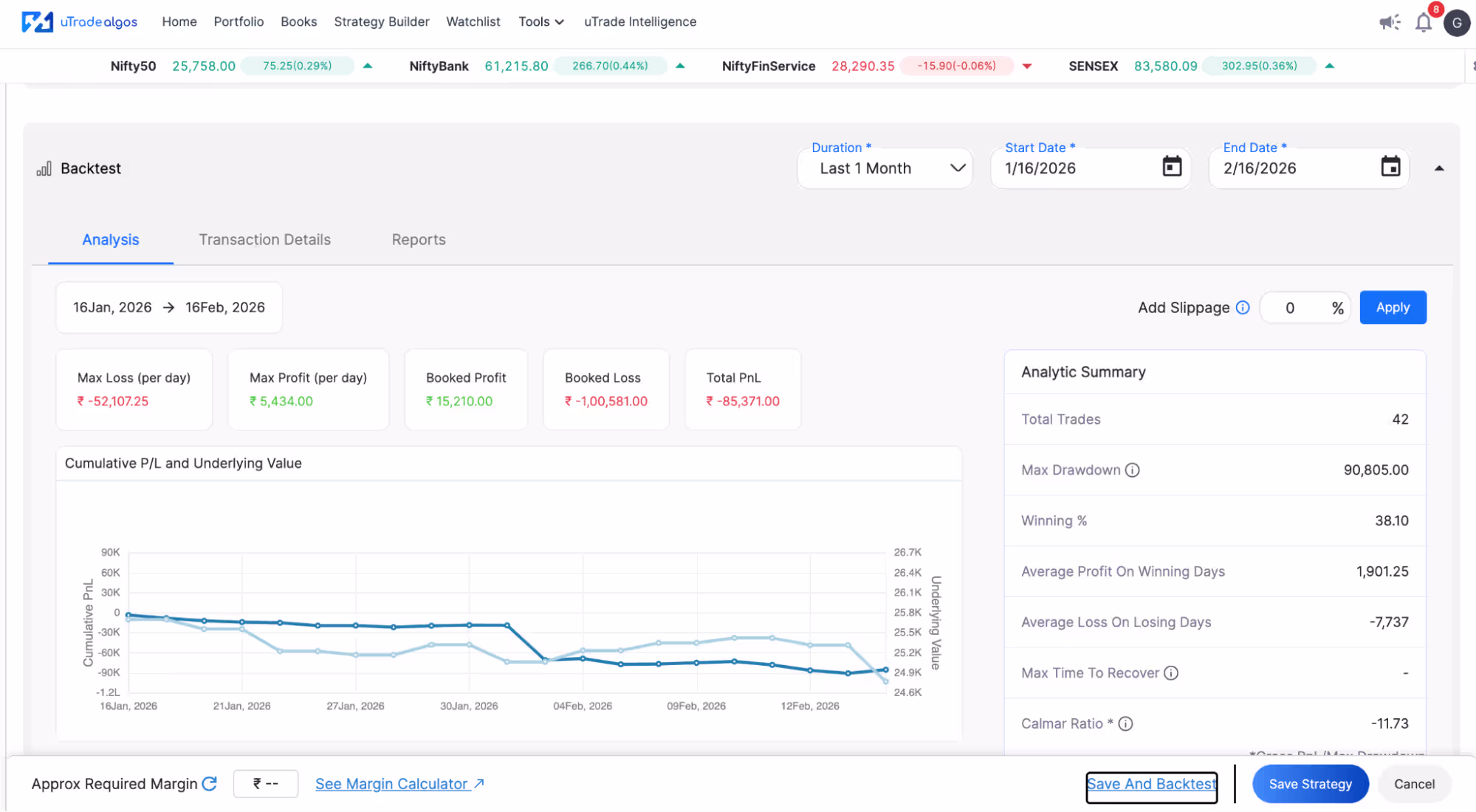The image size is (1476, 812).
Task: Open the Tools menu dropdown
Action: pyautogui.click(x=540, y=22)
